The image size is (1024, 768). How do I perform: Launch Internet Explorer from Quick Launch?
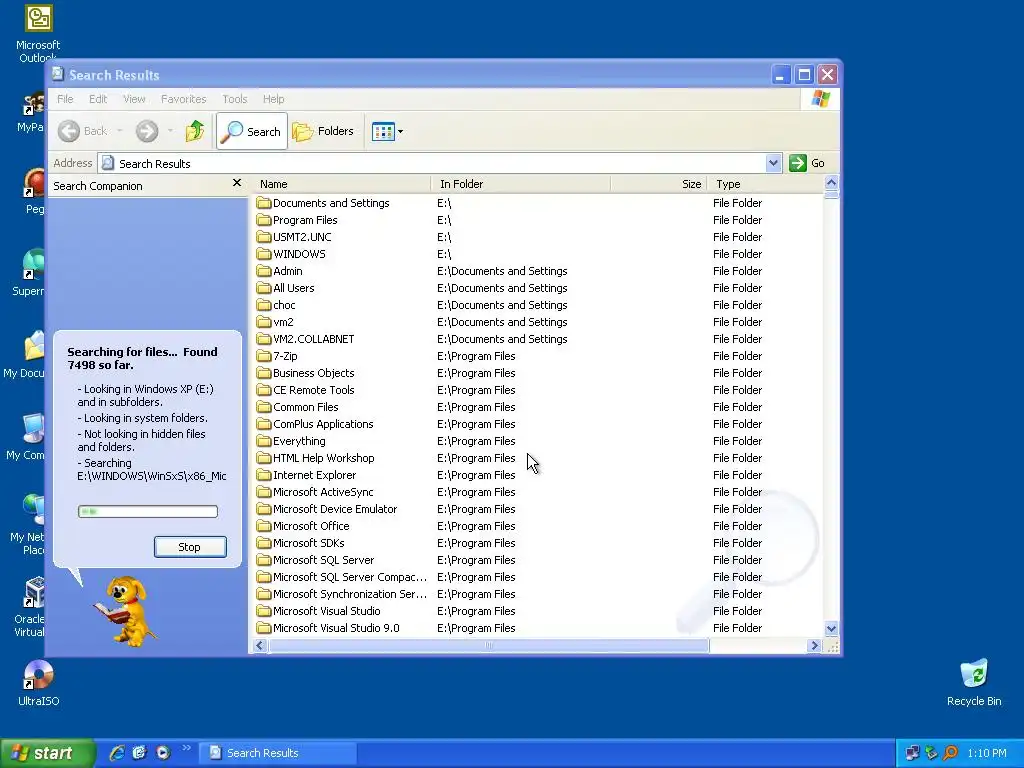click(117, 753)
